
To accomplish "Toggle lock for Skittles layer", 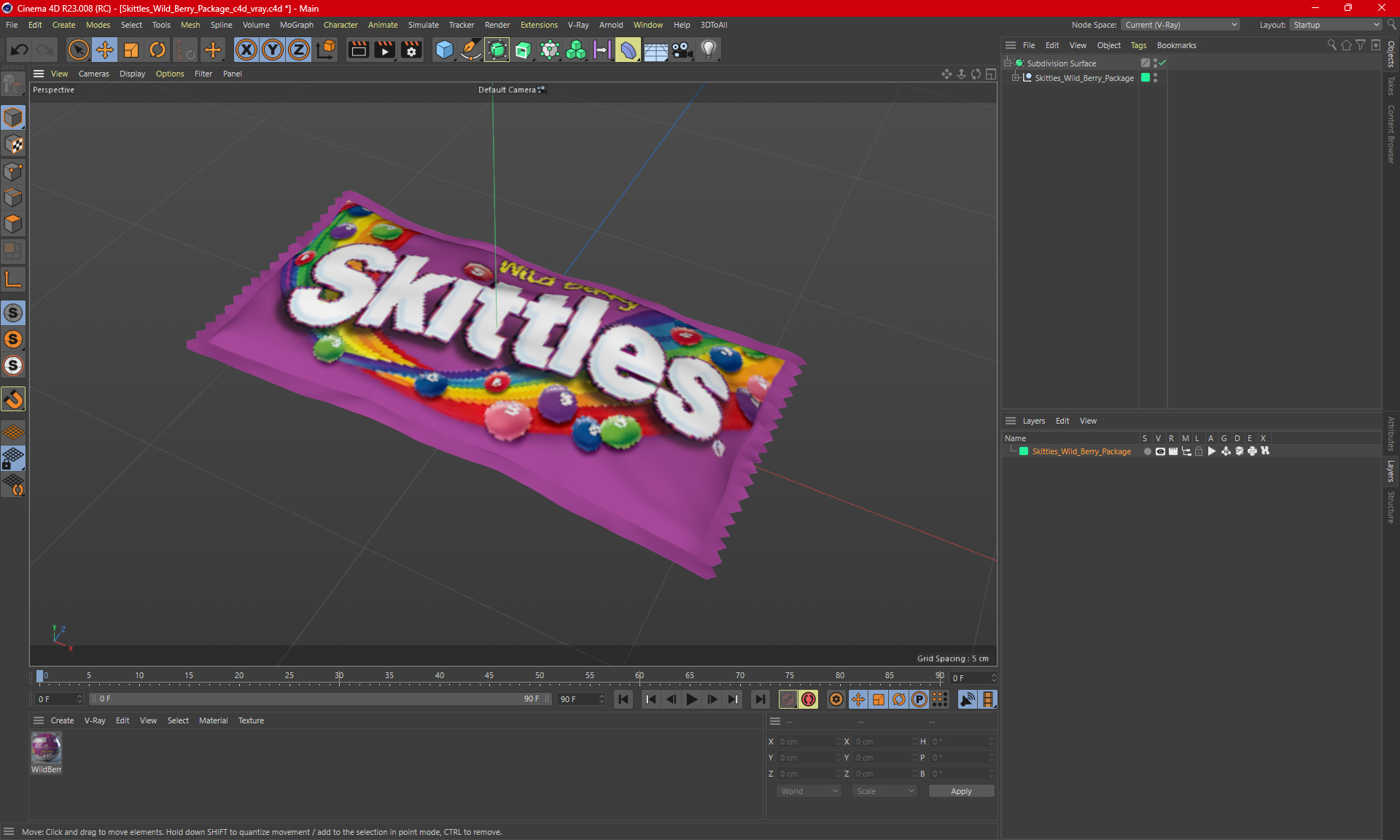I will coord(1199,451).
